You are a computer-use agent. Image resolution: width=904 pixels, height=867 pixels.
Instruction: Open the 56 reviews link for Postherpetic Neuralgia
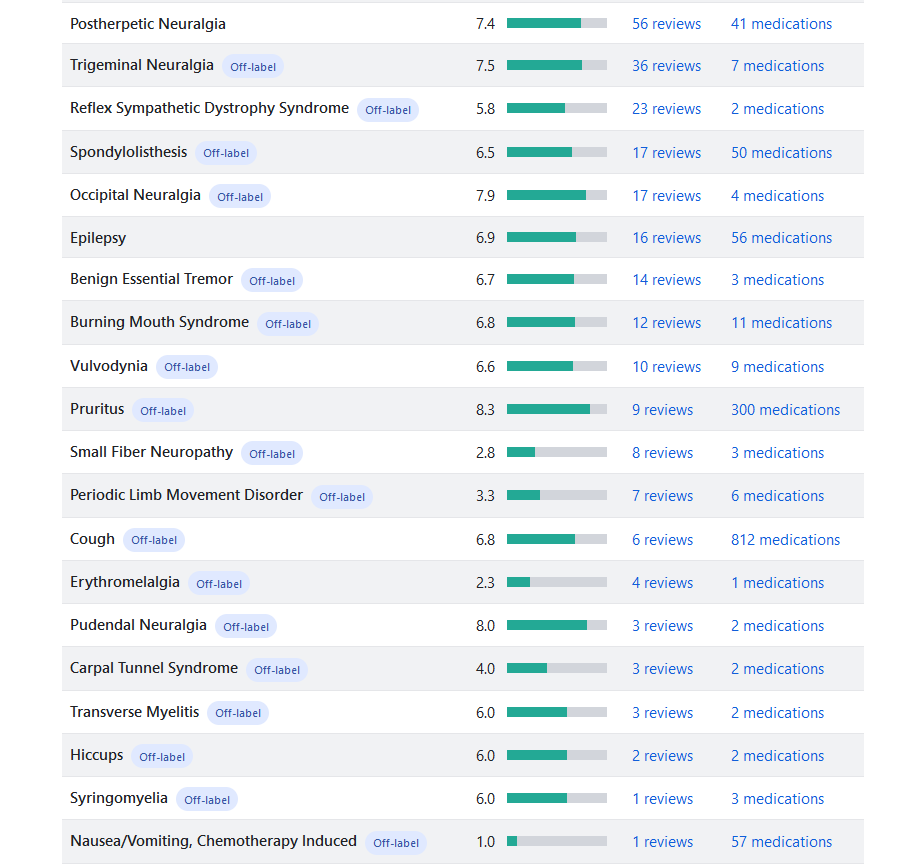tap(666, 24)
